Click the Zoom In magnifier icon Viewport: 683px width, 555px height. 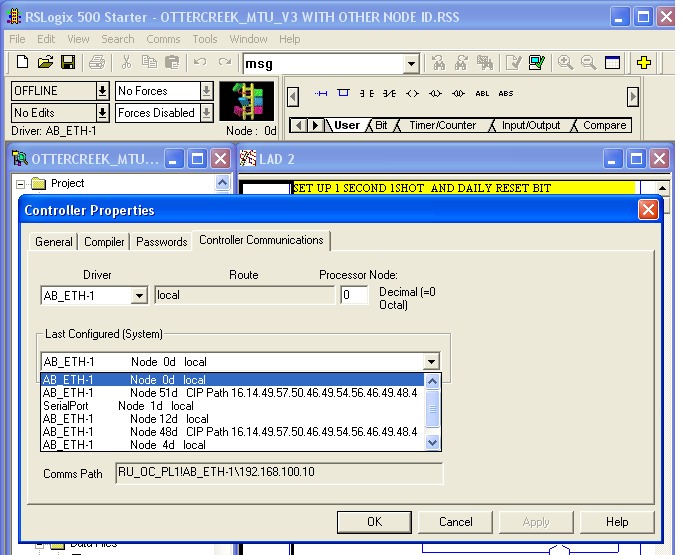(x=566, y=63)
